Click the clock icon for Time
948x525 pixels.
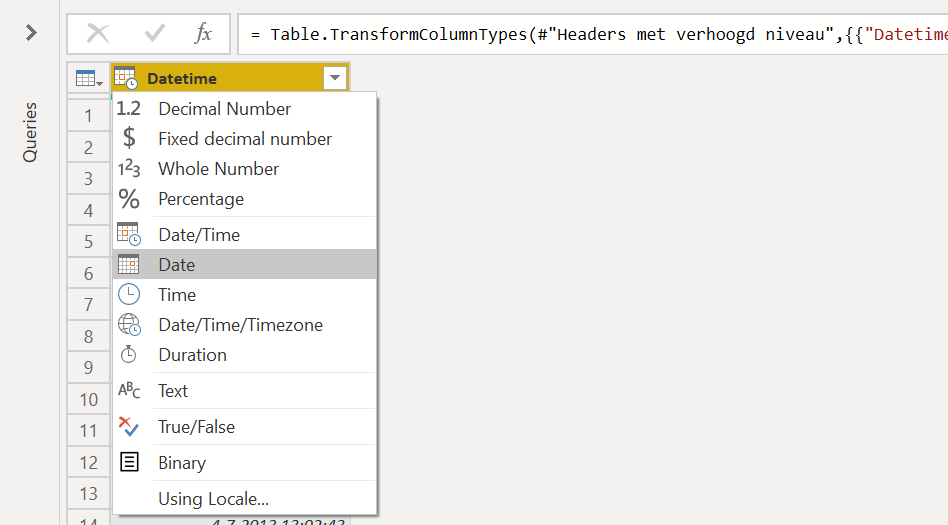point(129,295)
